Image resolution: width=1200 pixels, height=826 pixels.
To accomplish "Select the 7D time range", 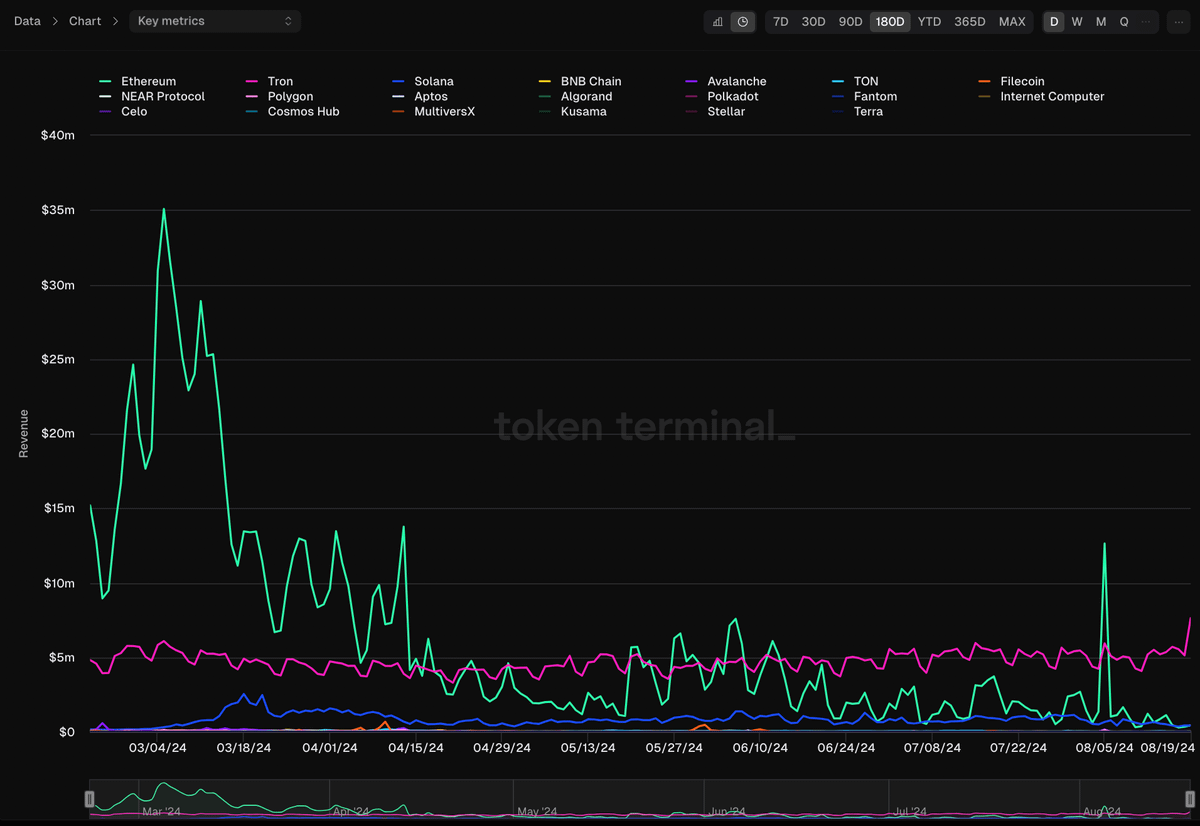I will pyautogui.click(x=781, y=21).
